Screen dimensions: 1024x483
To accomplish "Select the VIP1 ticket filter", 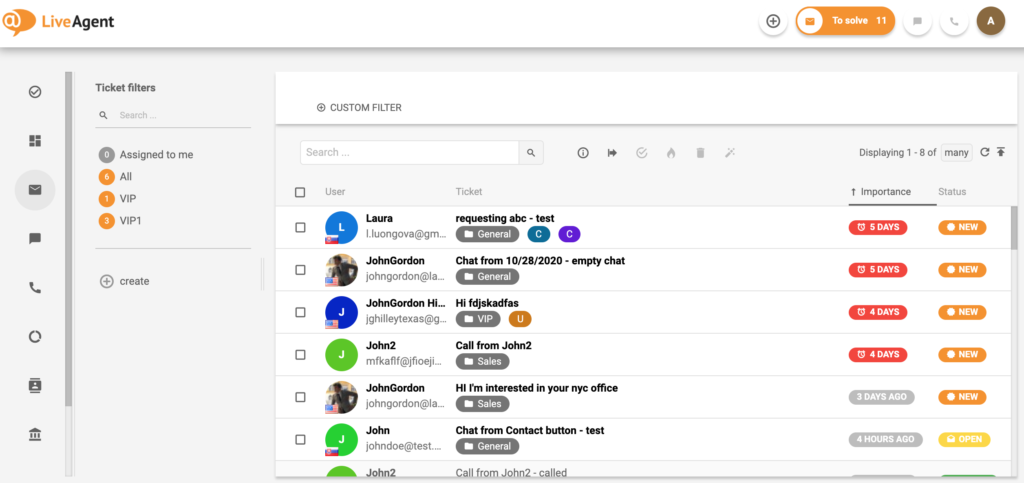I will [130, 220].
